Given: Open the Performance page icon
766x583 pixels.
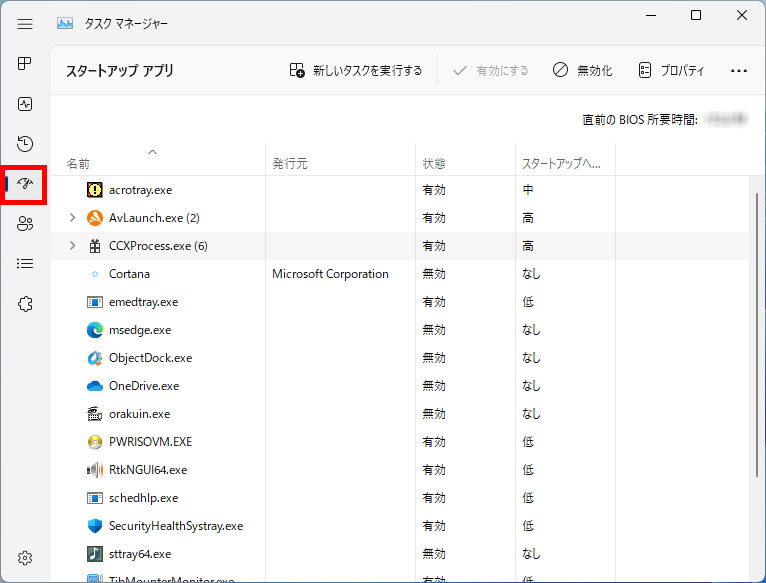Looking at the screenshot, I should coord(25,104).
